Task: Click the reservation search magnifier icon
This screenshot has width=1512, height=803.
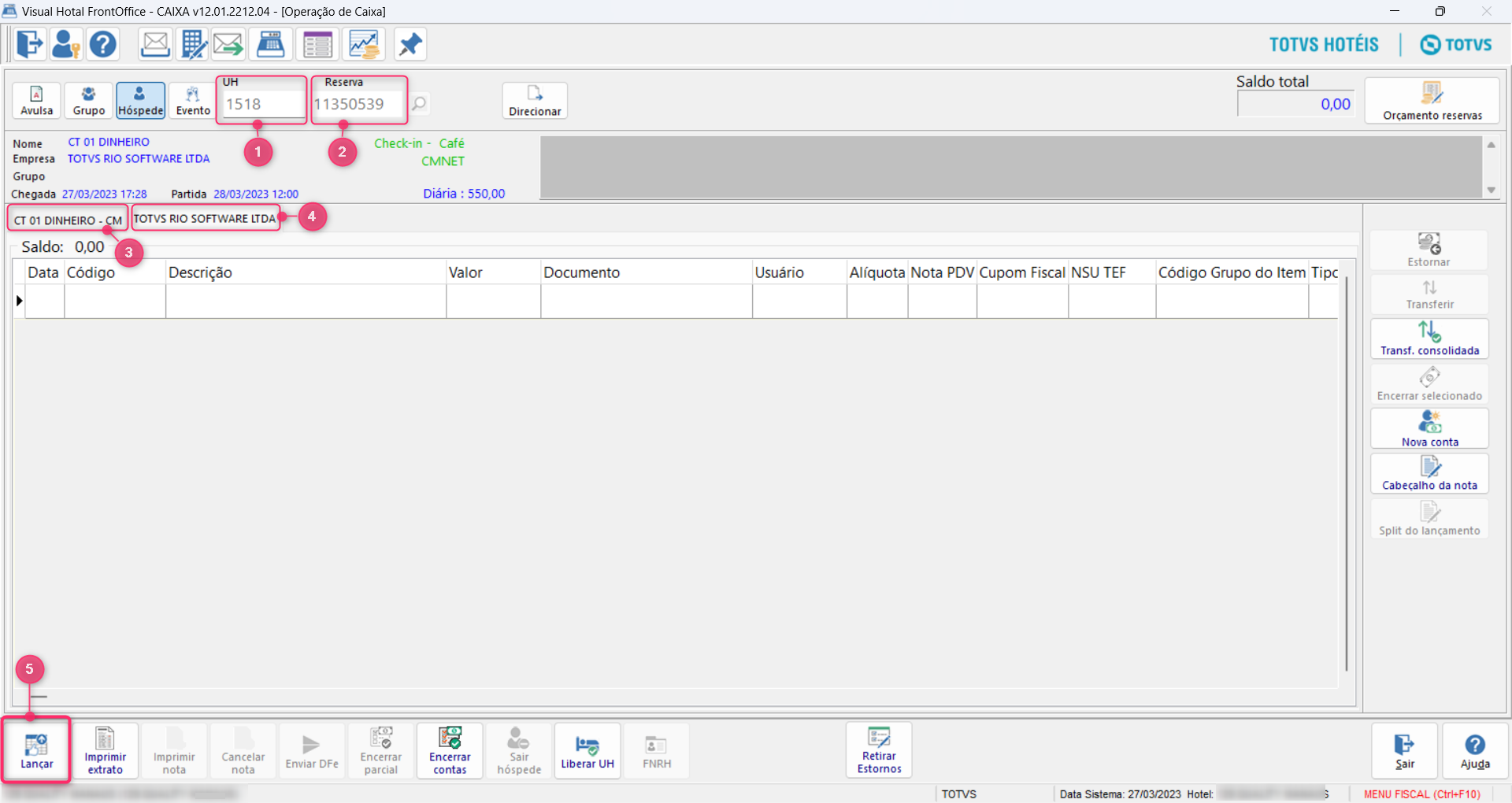Action: [x=420, y=103]
